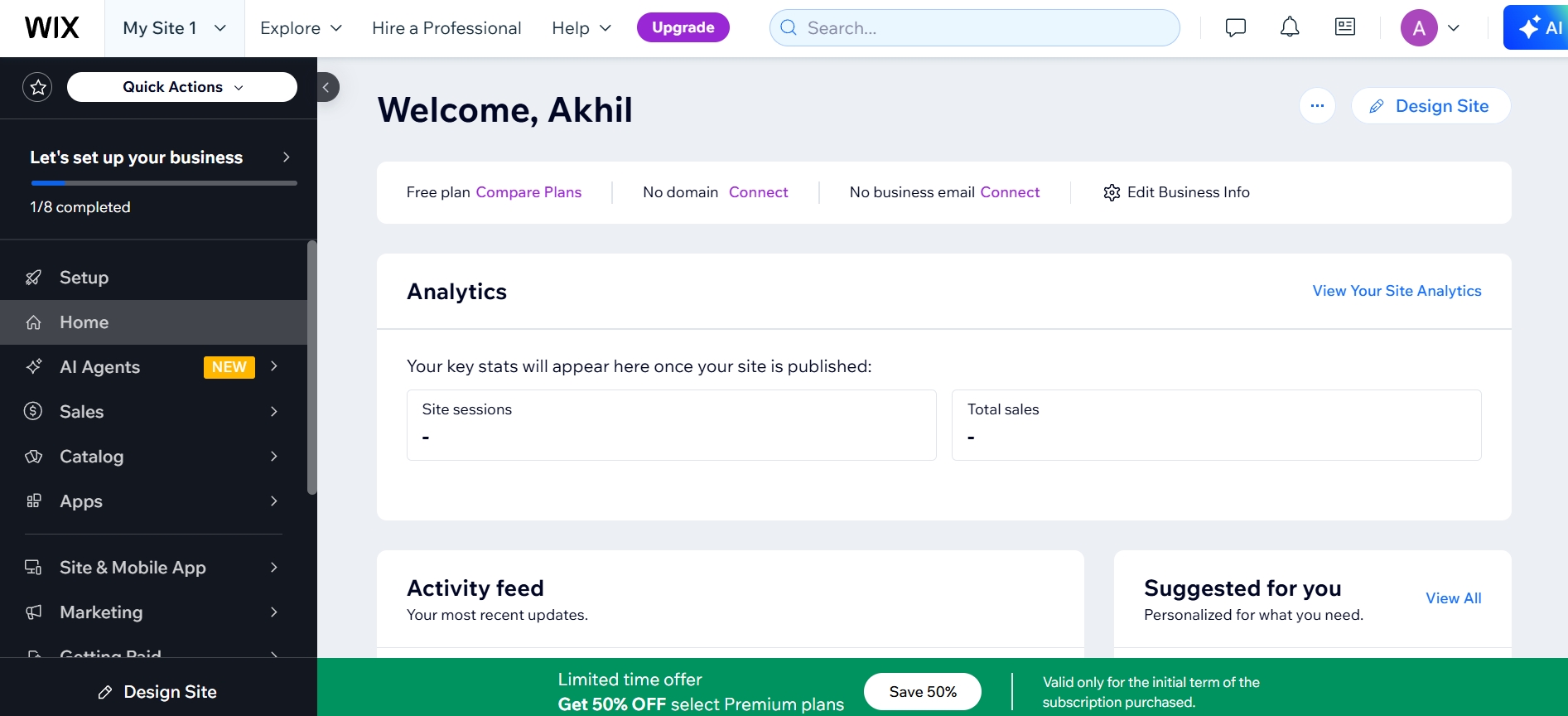This screenshot has height=716, width=1568.
Task: Click the favorites star icon in sidebar
Action: 37,87
